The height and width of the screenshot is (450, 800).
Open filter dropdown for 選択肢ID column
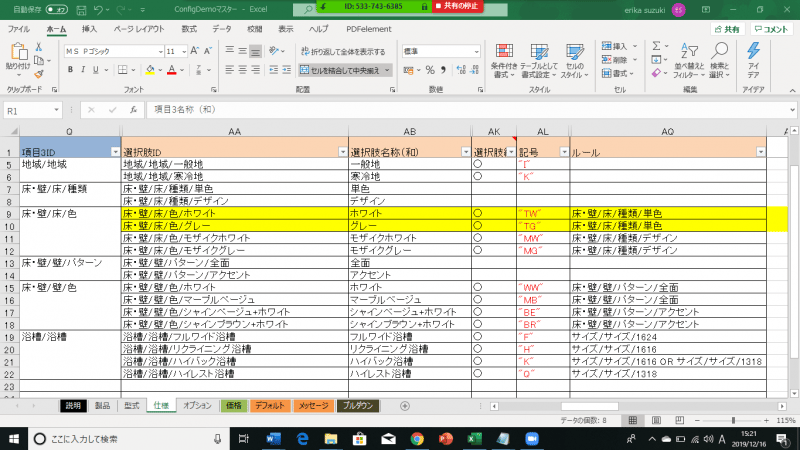(x=342, y=152)
